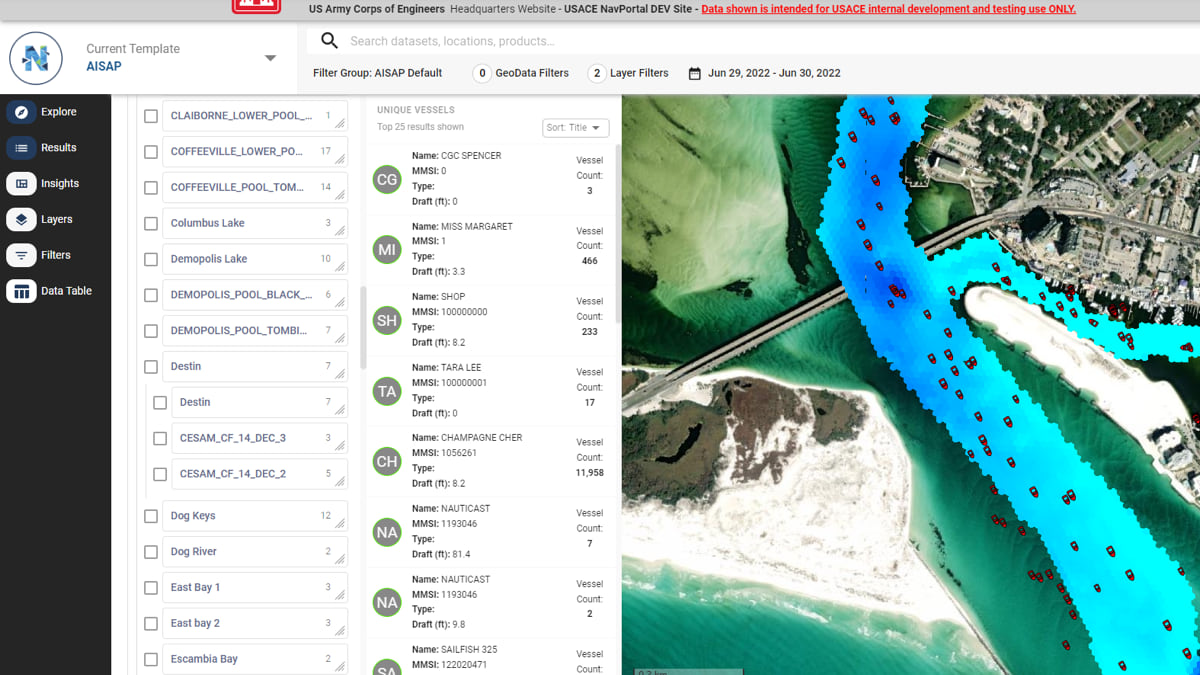This screenshot has height=675, width=1200.
Task: Open the Sort: Title dropdown
Action: (576, 128)
